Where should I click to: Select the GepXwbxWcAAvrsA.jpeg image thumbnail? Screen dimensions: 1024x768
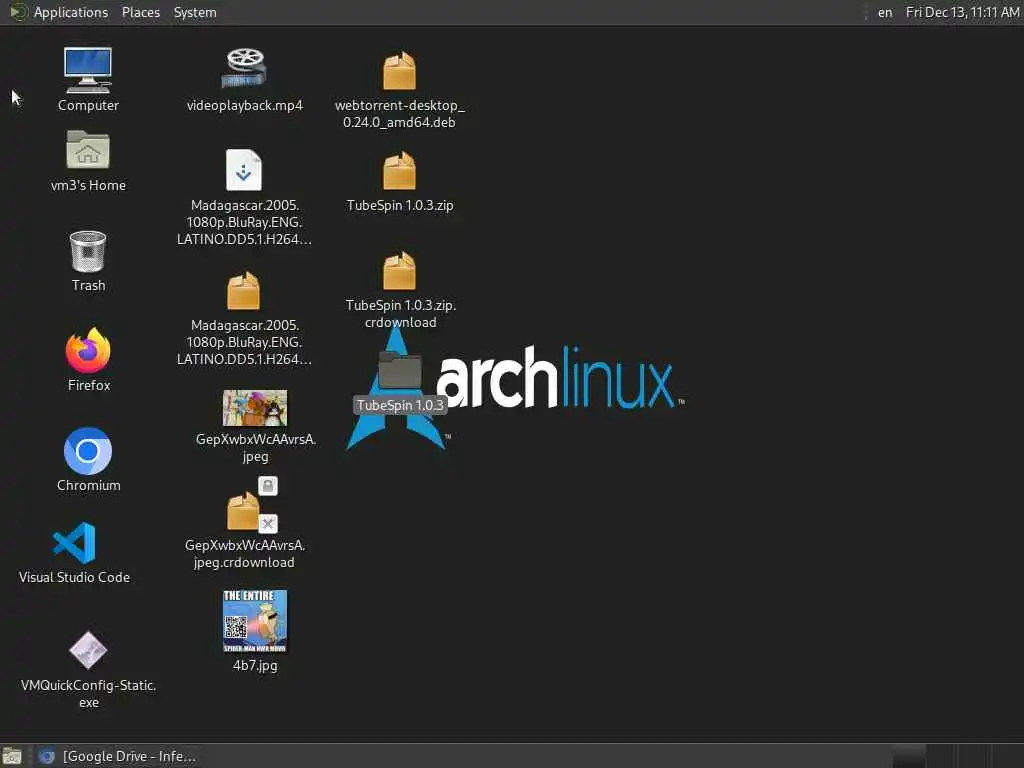[x=255, y=408]
